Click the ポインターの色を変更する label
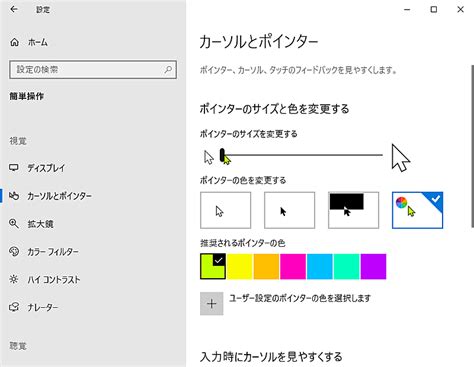The width and height of the screenshot is (474, 367). pos(243,180)
